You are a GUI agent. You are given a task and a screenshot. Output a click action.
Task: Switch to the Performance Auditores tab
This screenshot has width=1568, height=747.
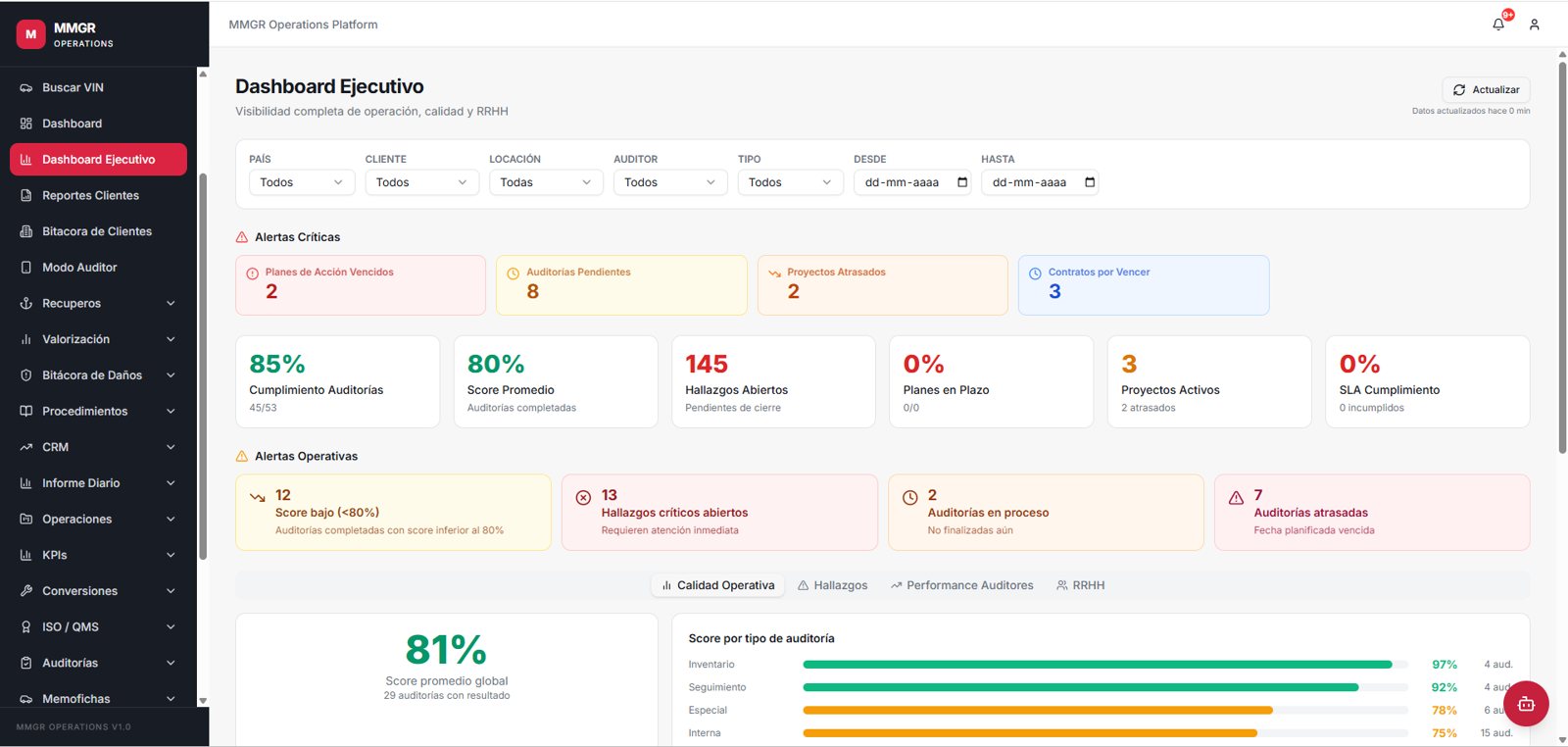(961, 585)
